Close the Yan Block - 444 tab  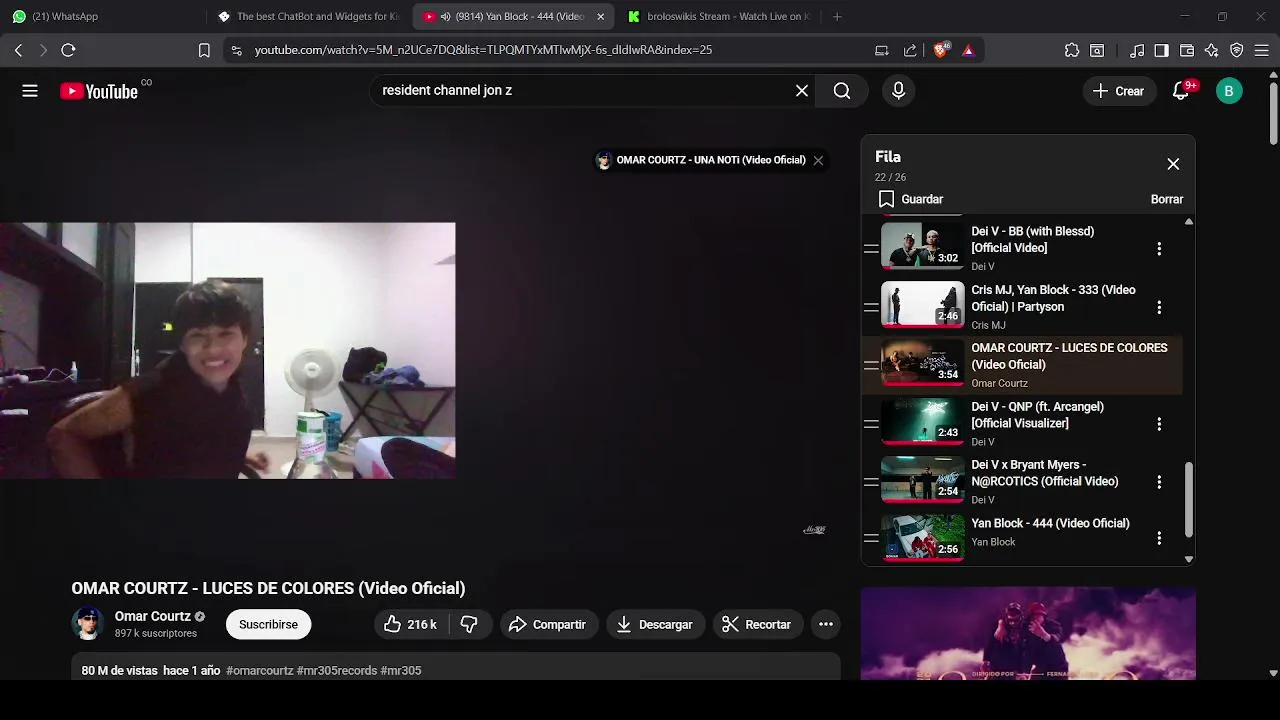(600, 16)
